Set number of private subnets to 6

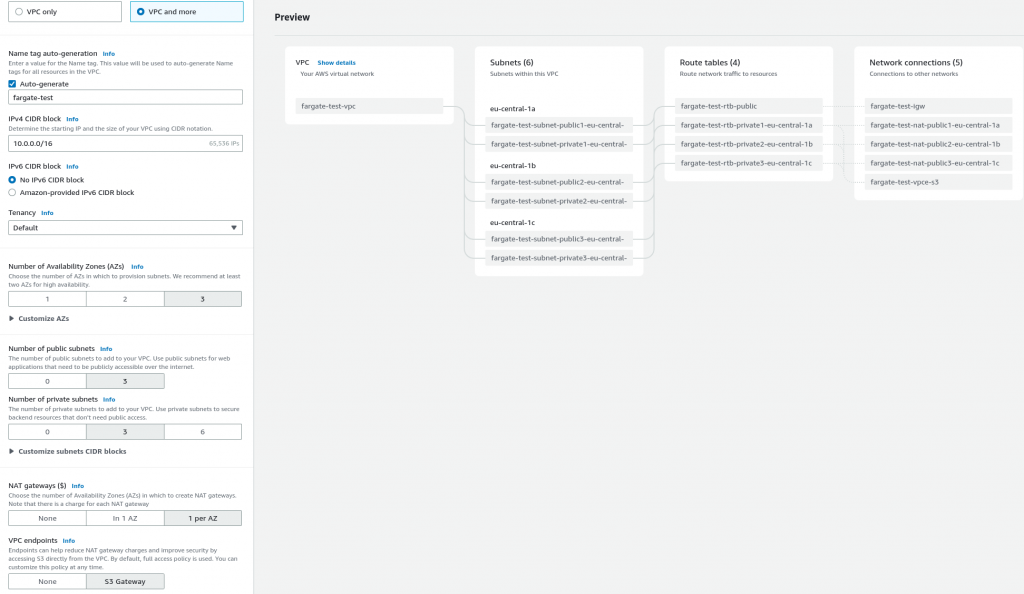coord(202,431)
